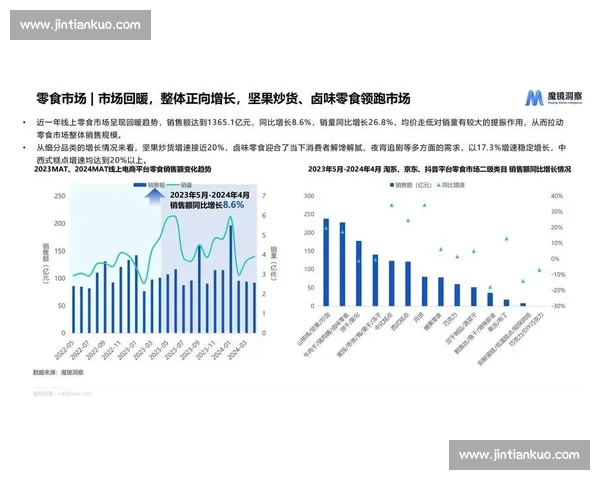Click the first bullet paragraph starting 近一年线上零食市场
Viewport: 600px width, 480px height.
300,128
